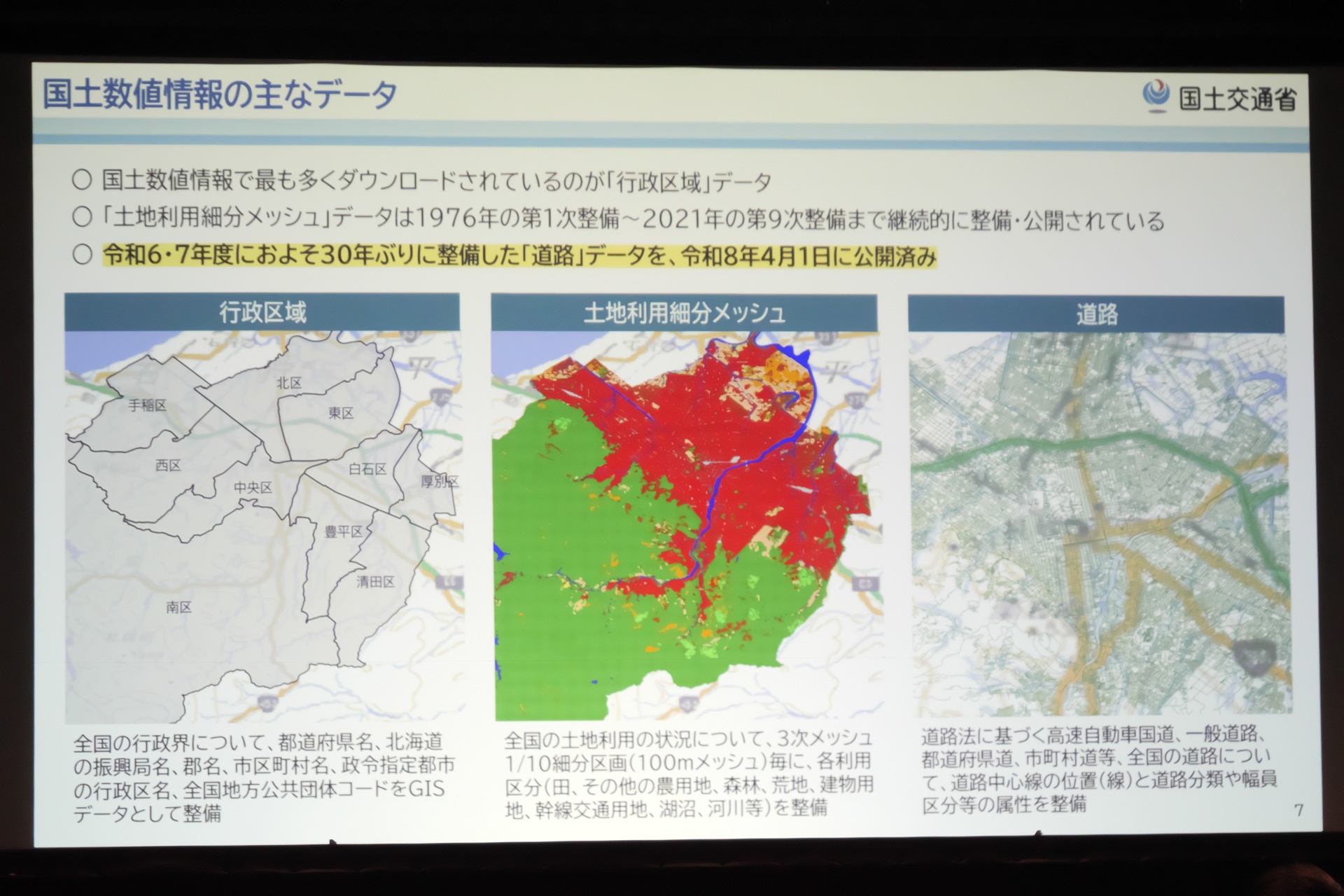Click the bullet circle before 国土数値情報で最も多く
This screenshot has height=896, width=1344.
82,181
